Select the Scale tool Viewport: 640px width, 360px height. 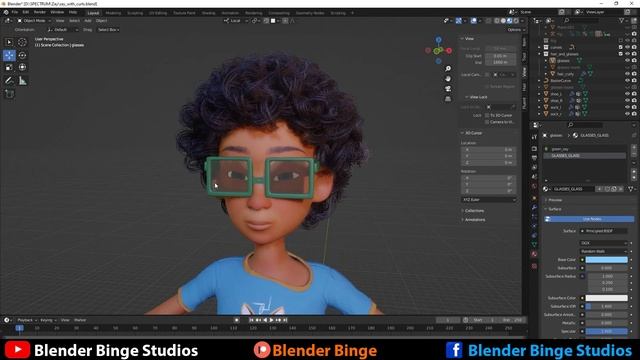9,67
